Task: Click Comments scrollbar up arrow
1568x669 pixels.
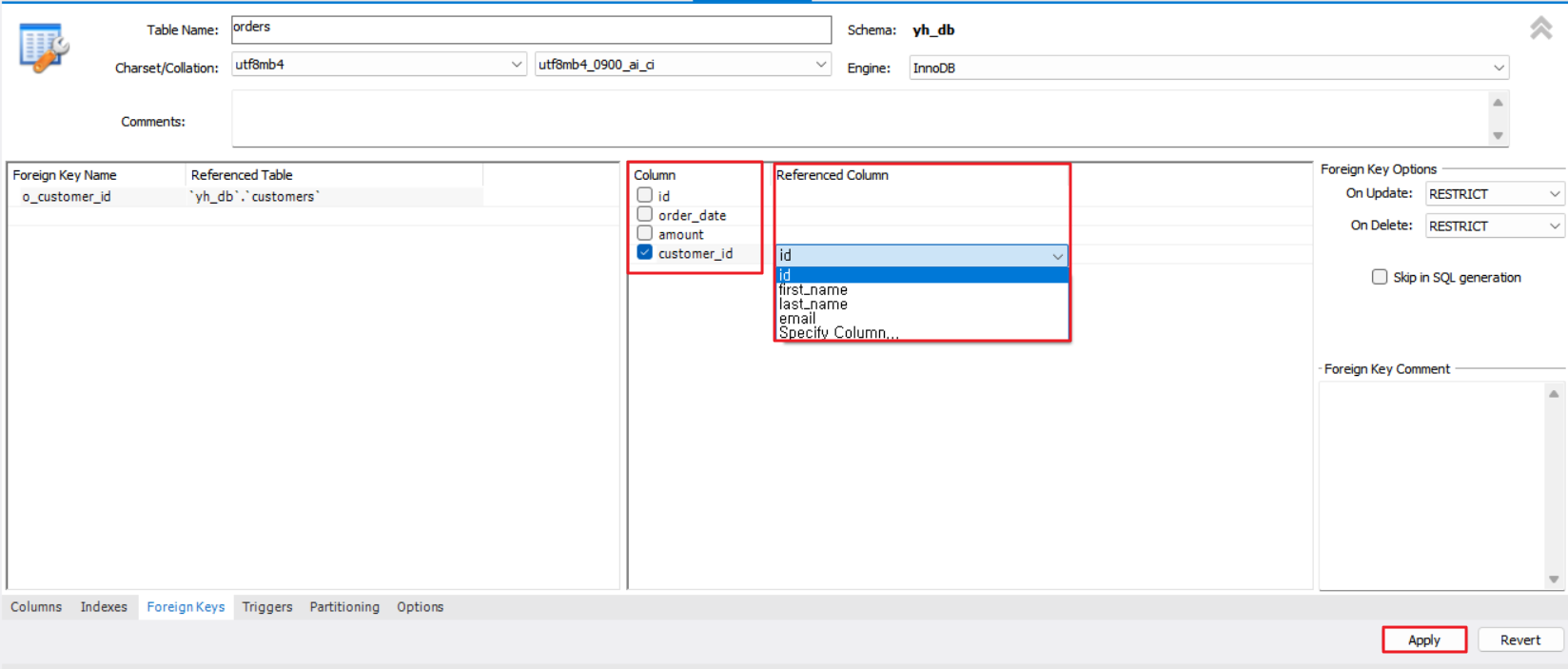Action: 1498,102
